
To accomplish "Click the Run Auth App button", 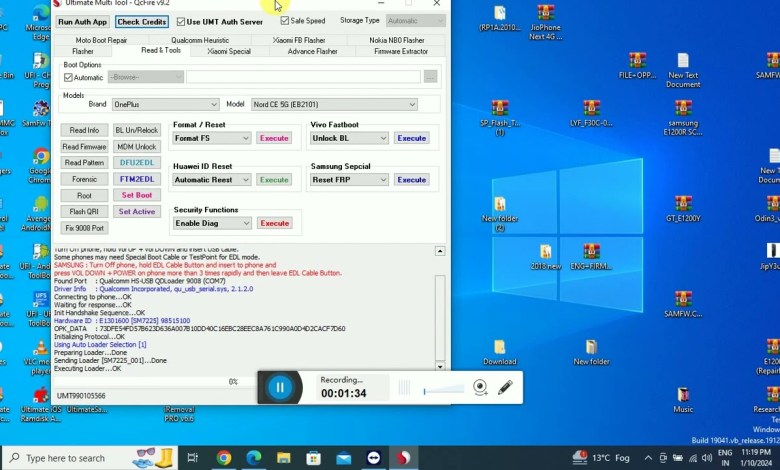I will [83, 22].
